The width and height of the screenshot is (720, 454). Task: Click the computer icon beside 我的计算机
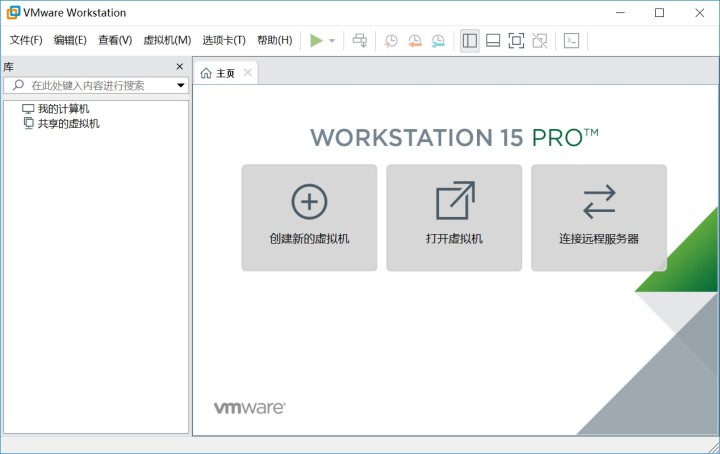click(x=28, y=109)
